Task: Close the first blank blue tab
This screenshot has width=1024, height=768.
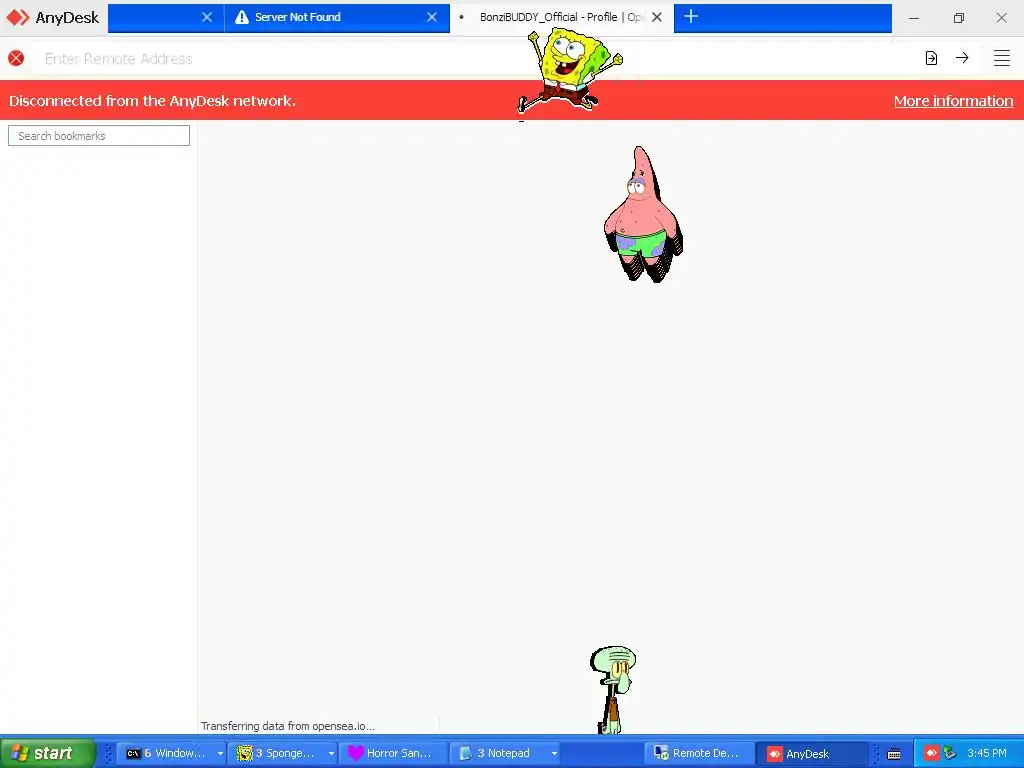Action: pyautogui.click(x=206, y=18)
